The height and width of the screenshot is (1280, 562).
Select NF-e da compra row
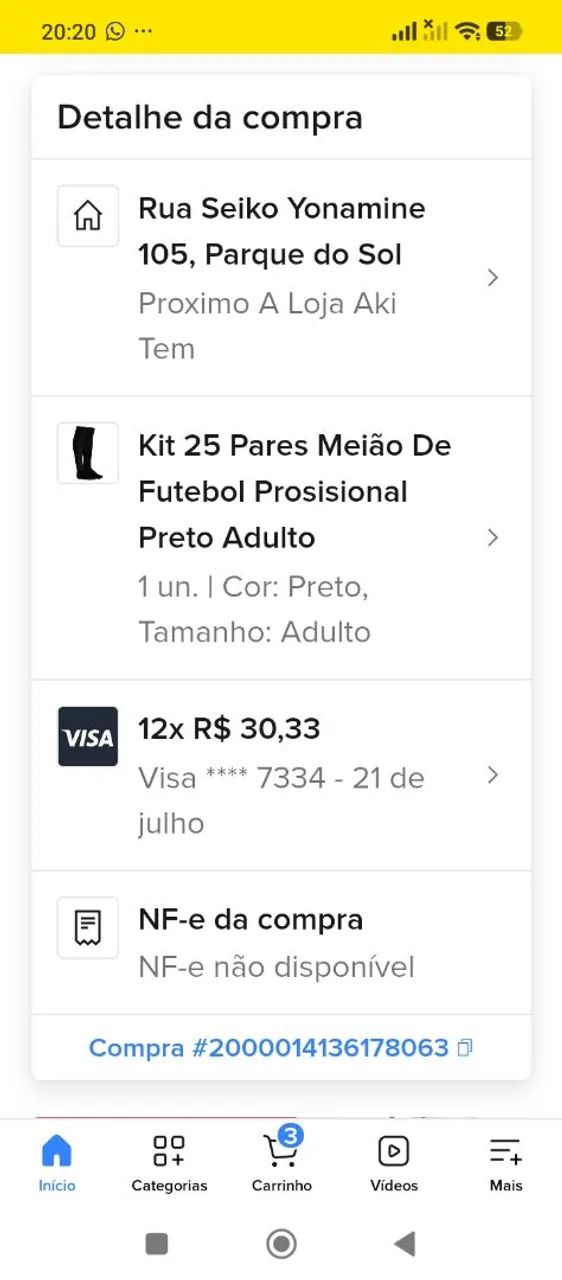click(281, 943)
